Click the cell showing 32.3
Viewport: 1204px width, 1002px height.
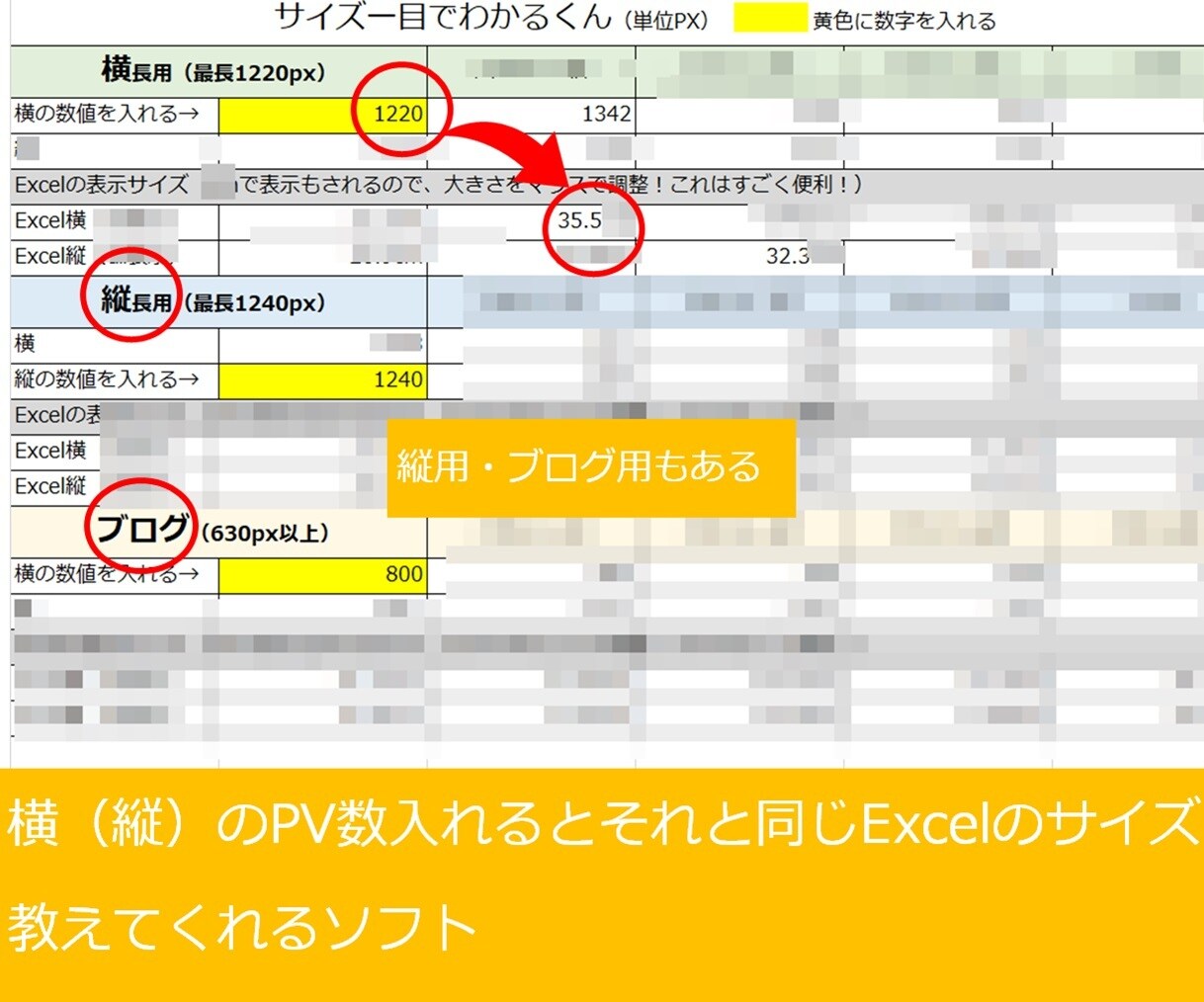coord(739,257)
